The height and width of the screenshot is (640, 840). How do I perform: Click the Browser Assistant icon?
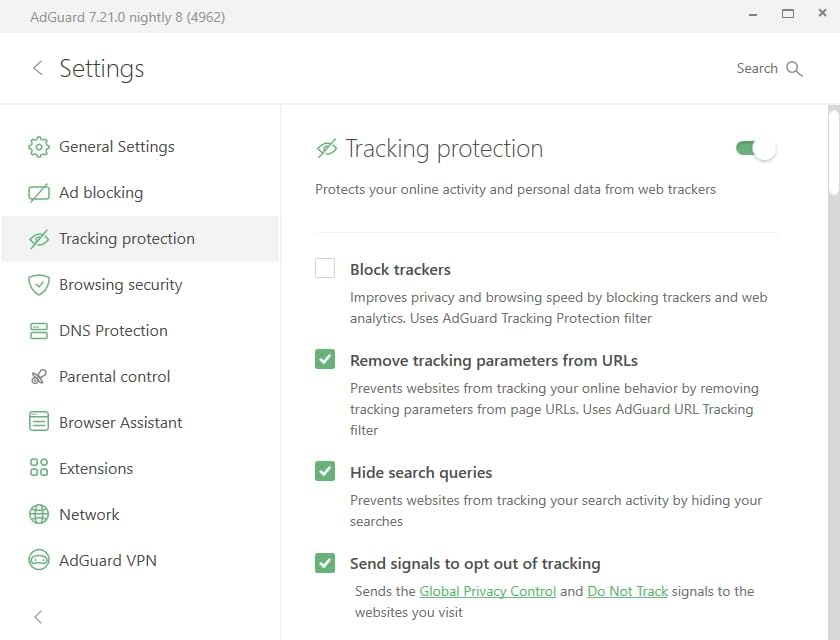(39, 423)
